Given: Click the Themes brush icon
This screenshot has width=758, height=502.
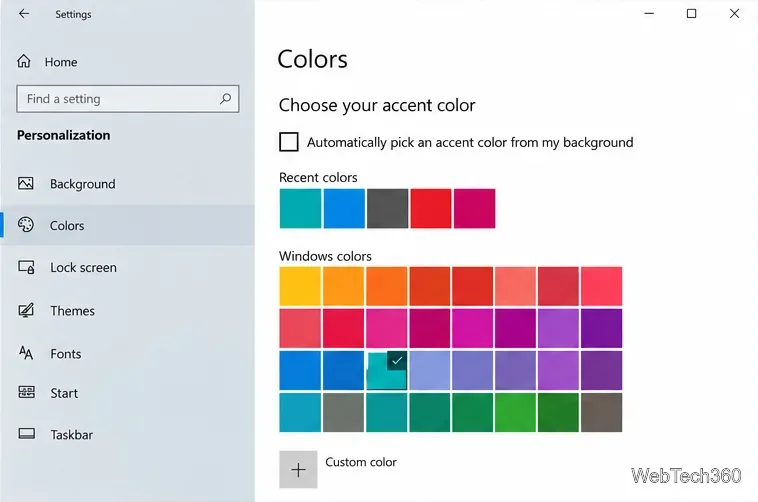Looking at the screenshot, I should [x=26, y=310].
